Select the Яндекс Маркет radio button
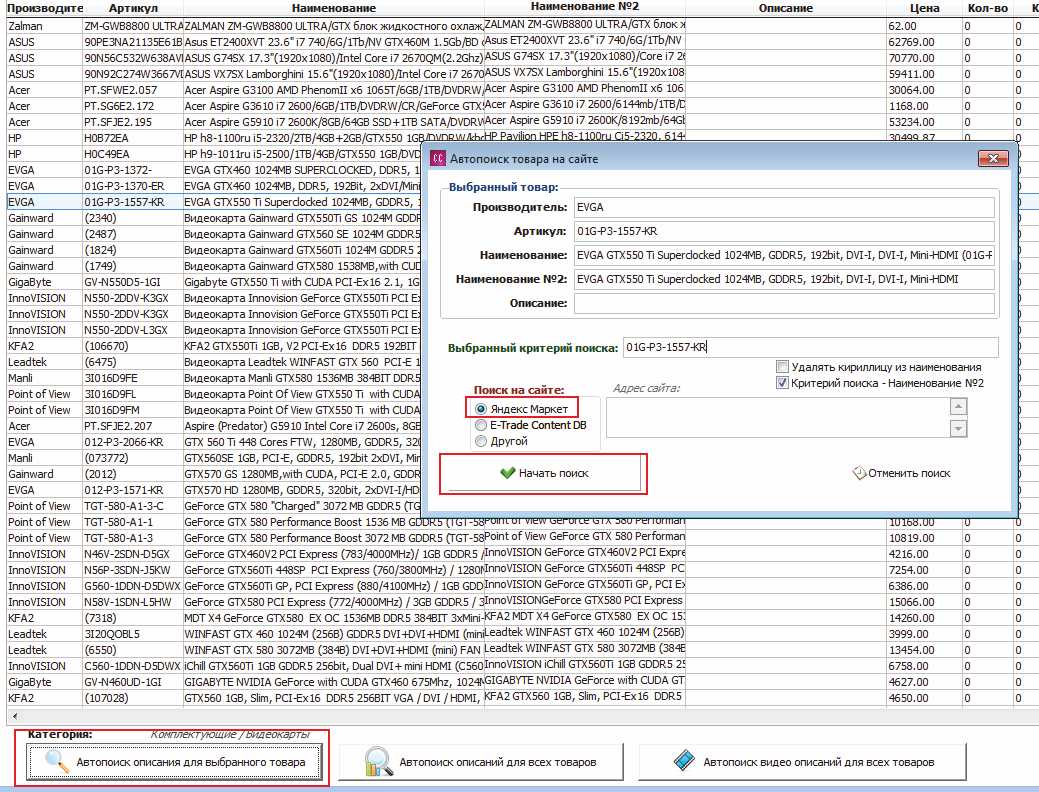Viewport: 1039px width, 792px height. [x=481, y=409]
